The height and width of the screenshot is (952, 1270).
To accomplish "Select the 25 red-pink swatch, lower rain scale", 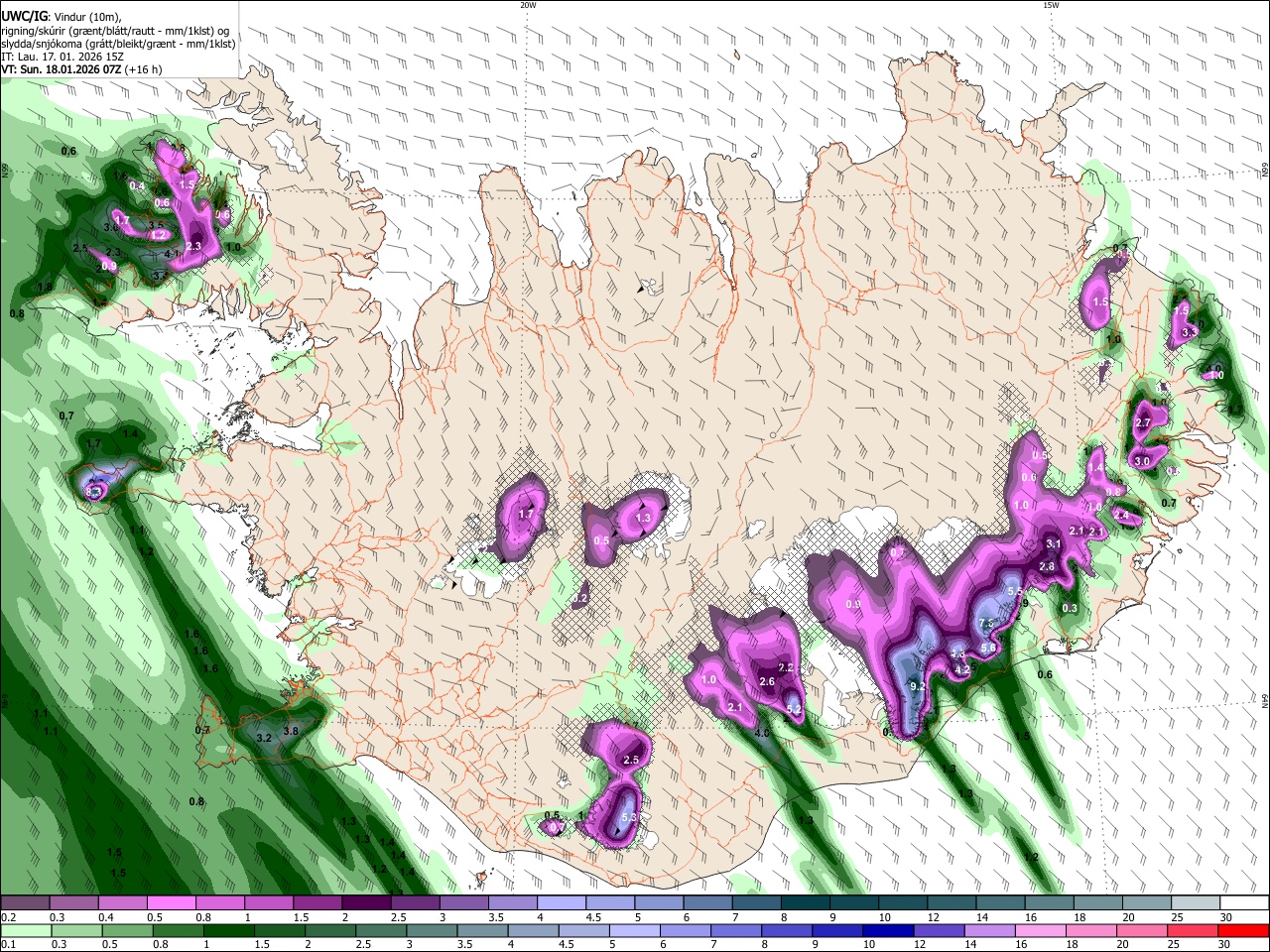I will pyautogui.click(x=1194, y=931).
